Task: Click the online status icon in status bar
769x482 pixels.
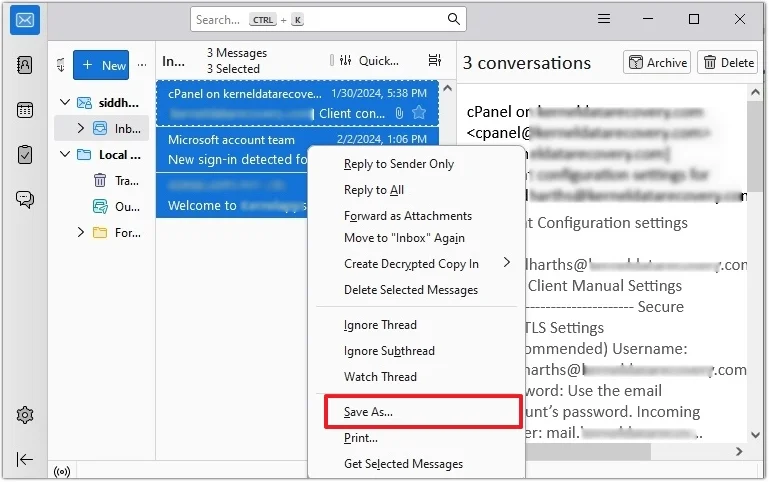Action: pyautogui.click(x=62, y=472)
